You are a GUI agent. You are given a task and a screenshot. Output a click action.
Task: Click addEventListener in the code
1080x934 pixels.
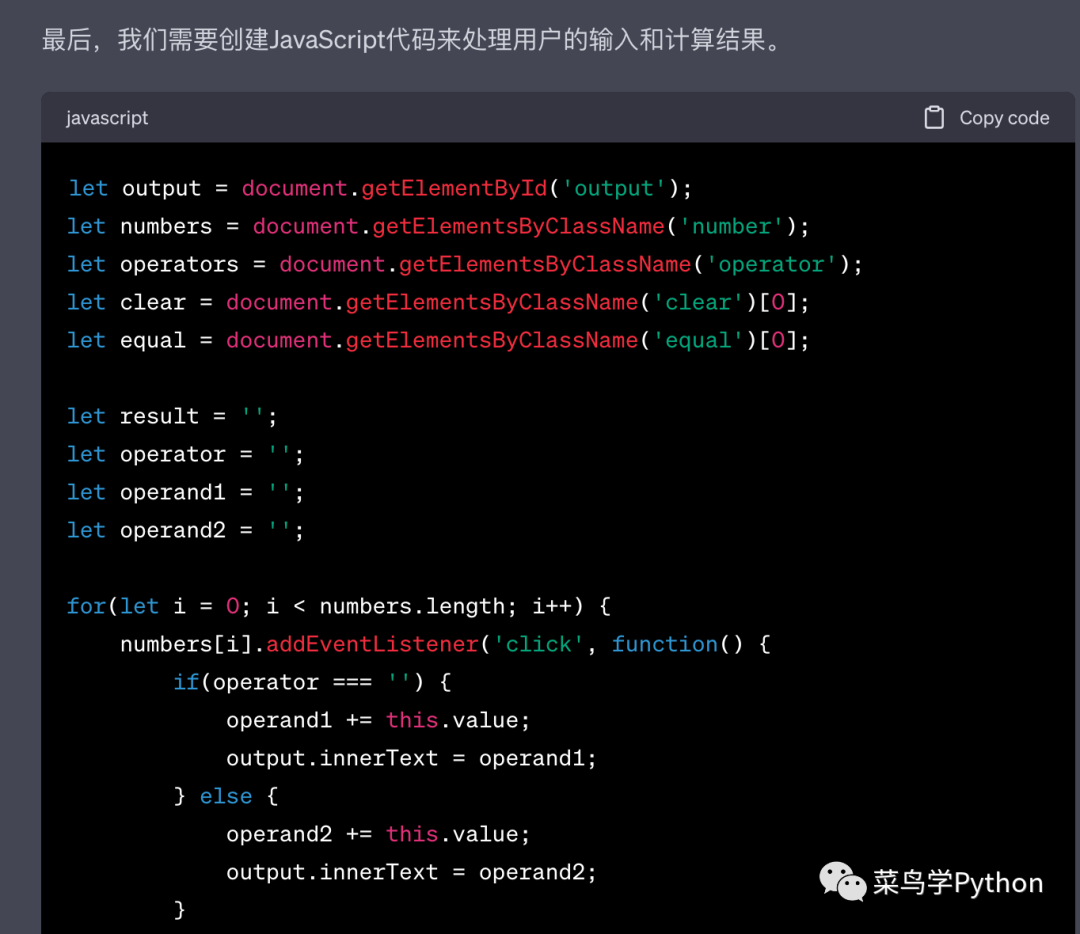coord(373,645)
